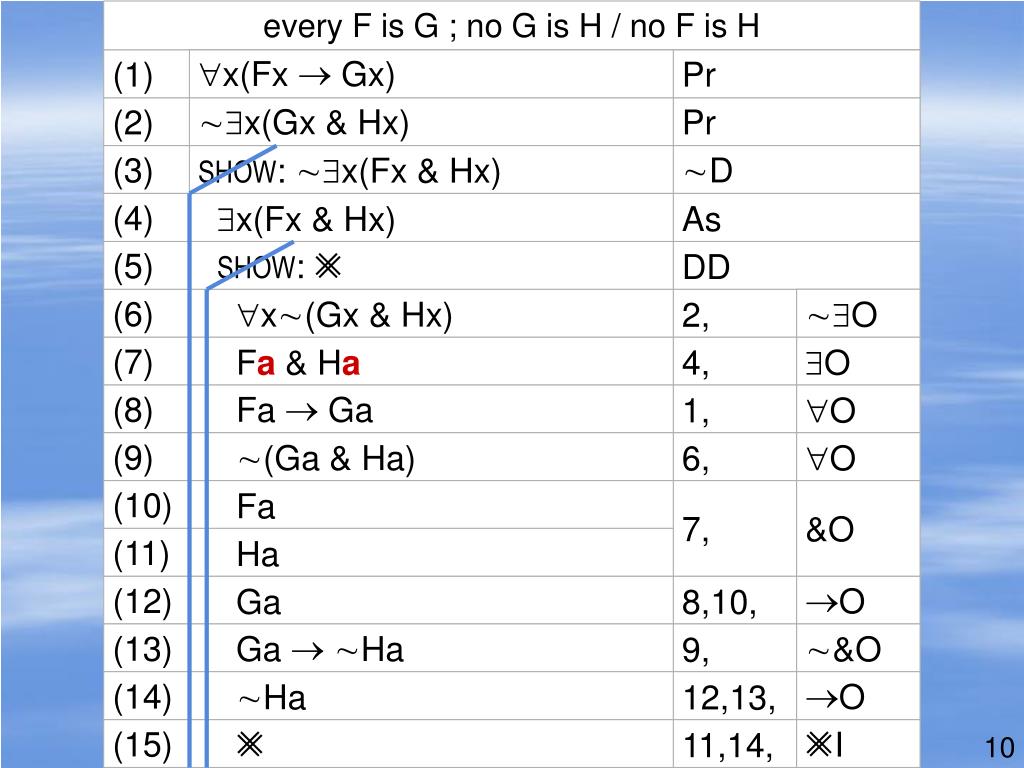
Task: Click the formula ~(Ga & Ha)
Action: click(x=326, y=459)
